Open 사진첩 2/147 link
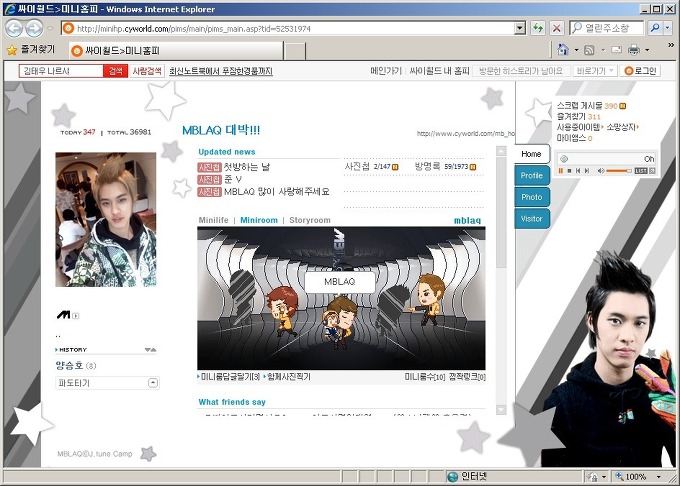680x486 pixels. pos(371,166)
